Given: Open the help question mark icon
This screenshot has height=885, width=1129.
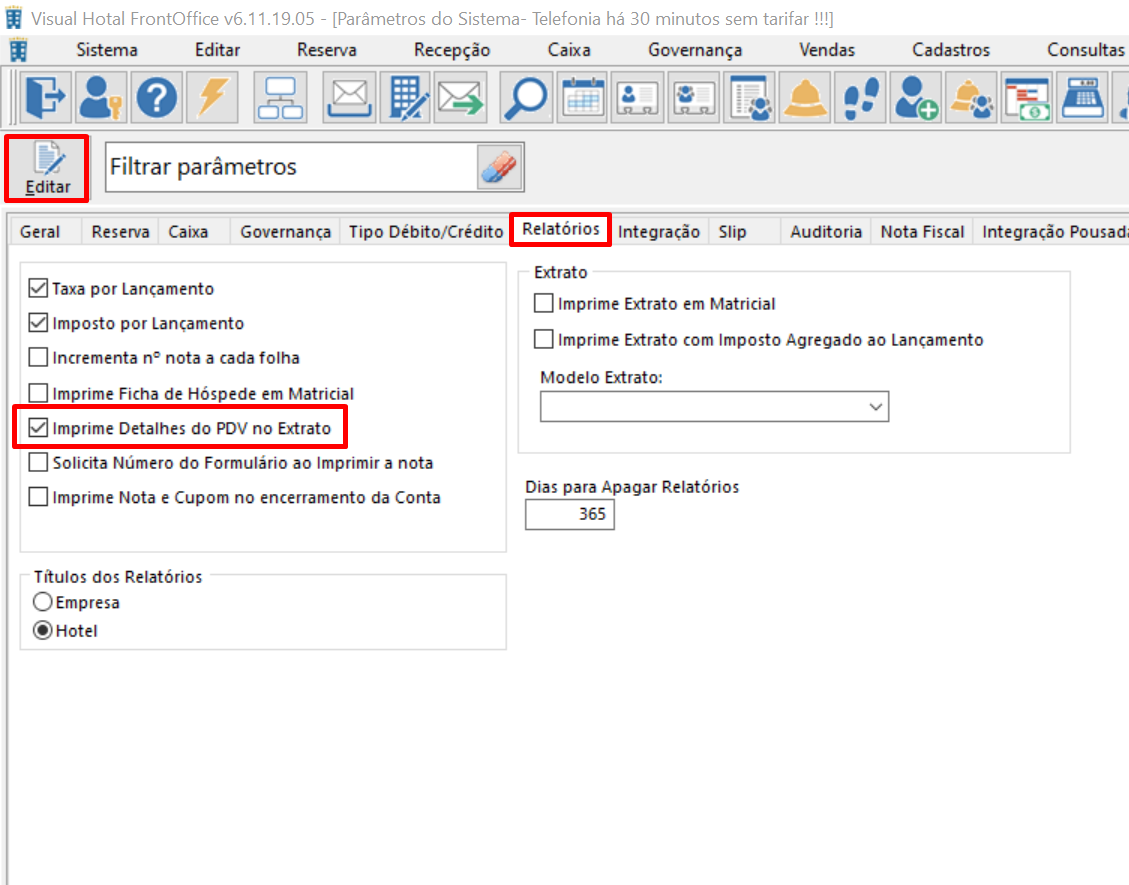Looking at the screenshot, I should [156, 97].
